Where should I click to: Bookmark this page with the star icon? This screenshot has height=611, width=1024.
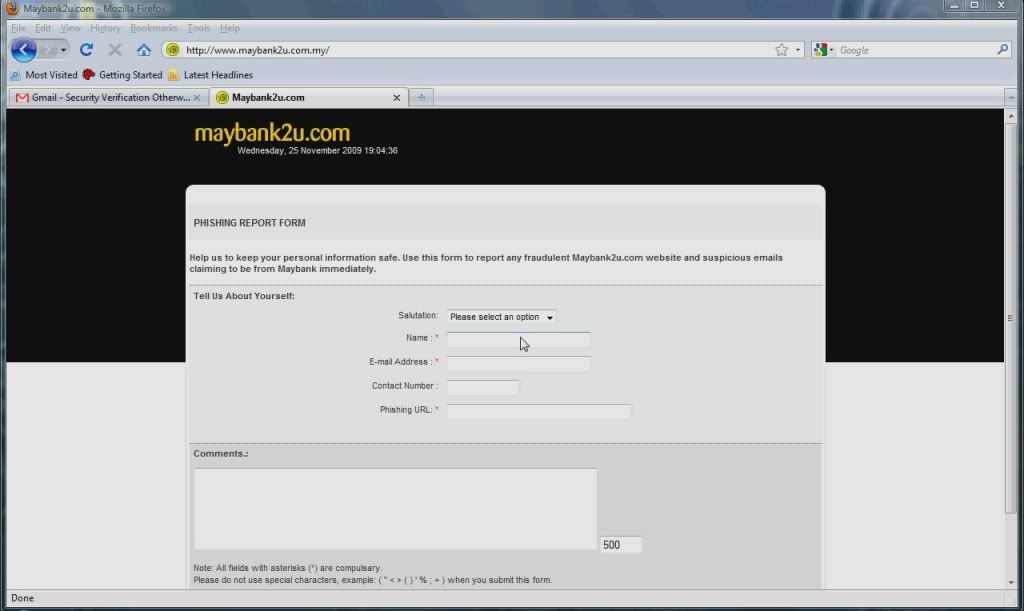781,50
